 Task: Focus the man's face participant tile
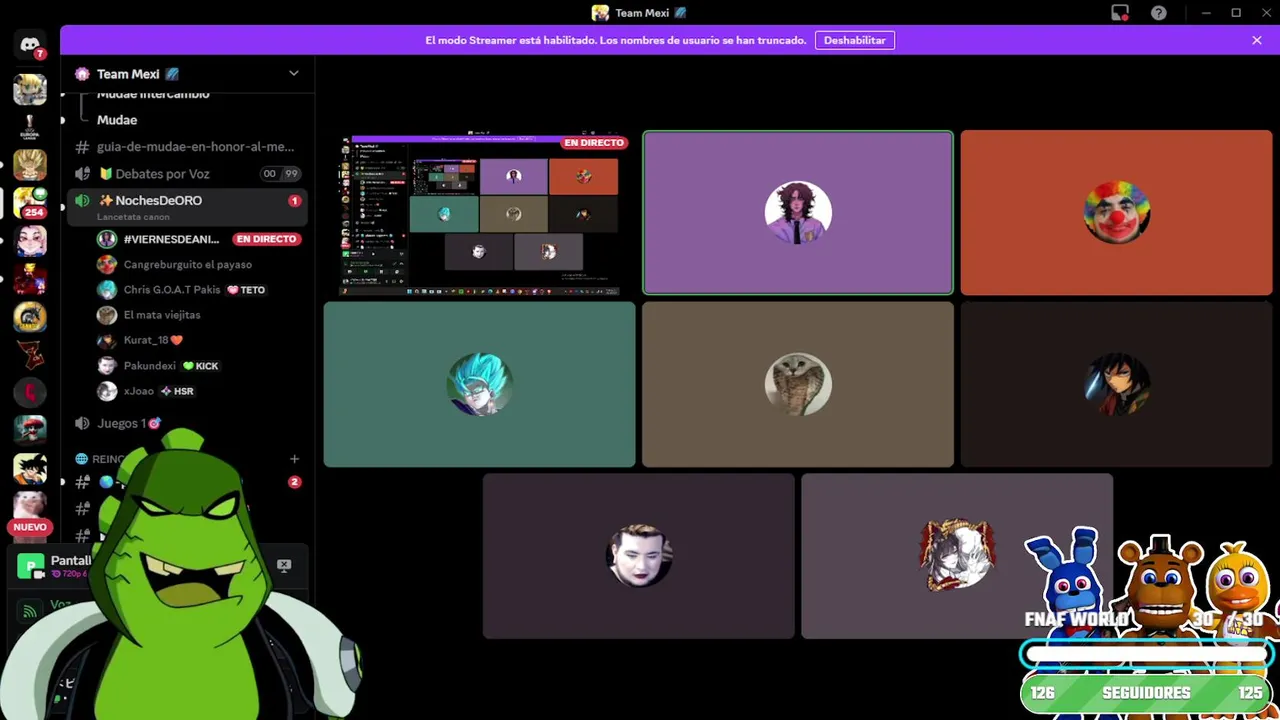pyautogui.click(x=639, y=556)
